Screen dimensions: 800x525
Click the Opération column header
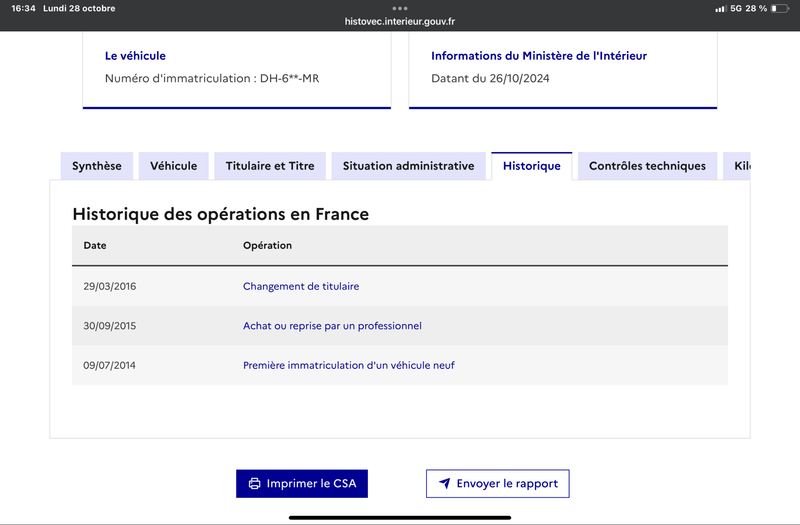[x=267, y=245]
